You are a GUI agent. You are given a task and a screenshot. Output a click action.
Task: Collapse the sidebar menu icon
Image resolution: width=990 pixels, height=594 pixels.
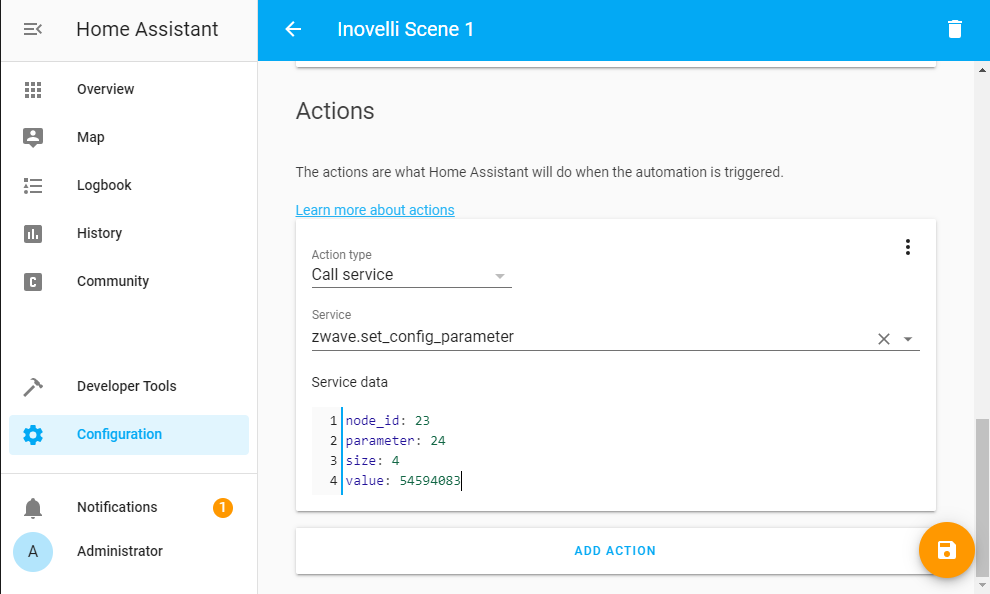click(x=33, y=30)
